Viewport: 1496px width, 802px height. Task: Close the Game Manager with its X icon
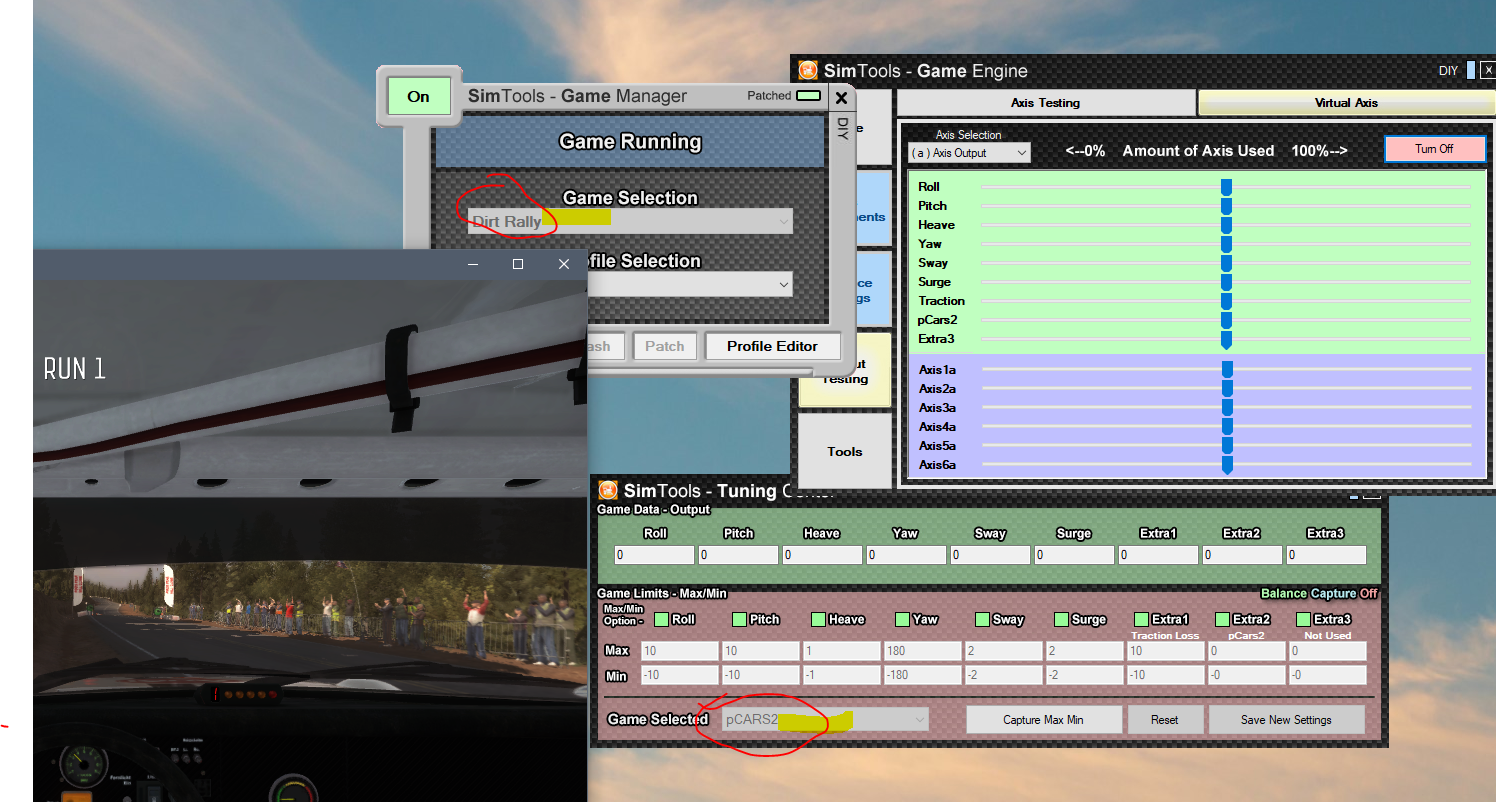(841, 98)
